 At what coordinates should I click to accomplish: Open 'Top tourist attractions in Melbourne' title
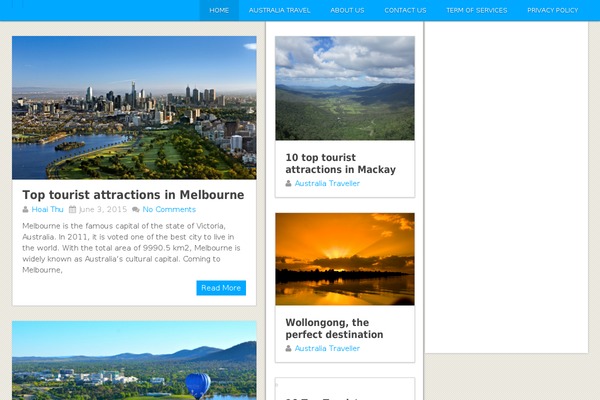click(133, 194)
